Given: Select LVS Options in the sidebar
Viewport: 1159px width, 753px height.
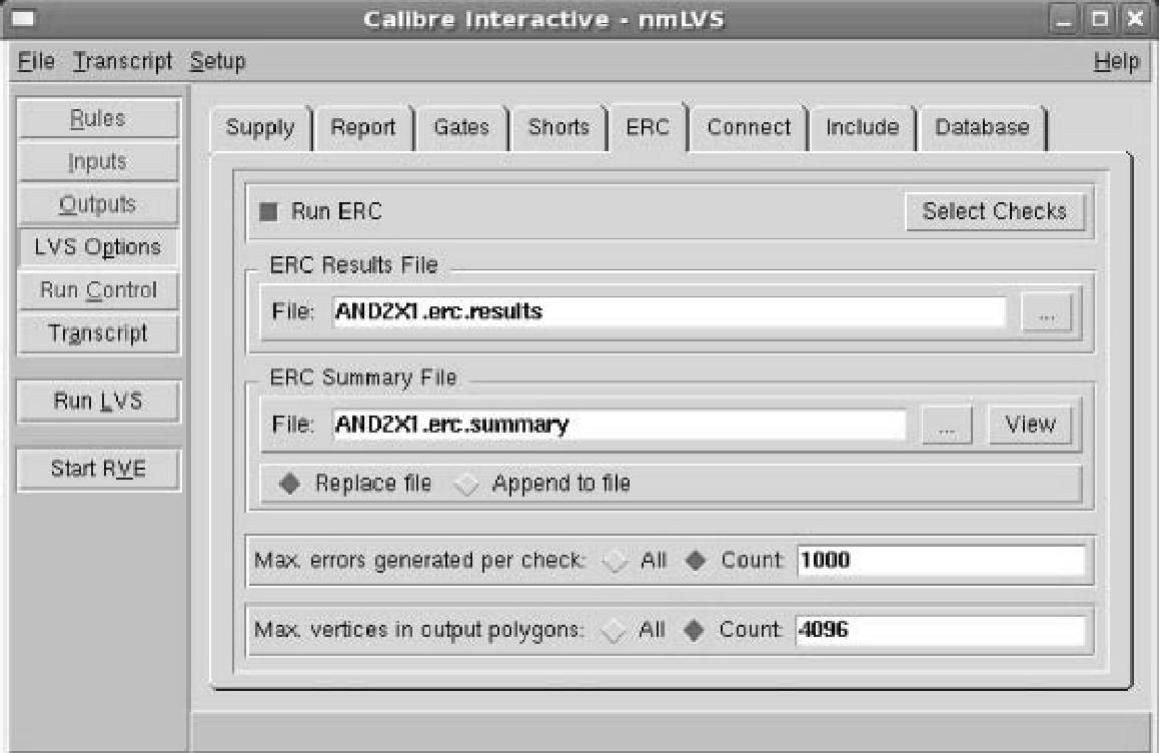Looking at the screenshot, I should [98, 247].
